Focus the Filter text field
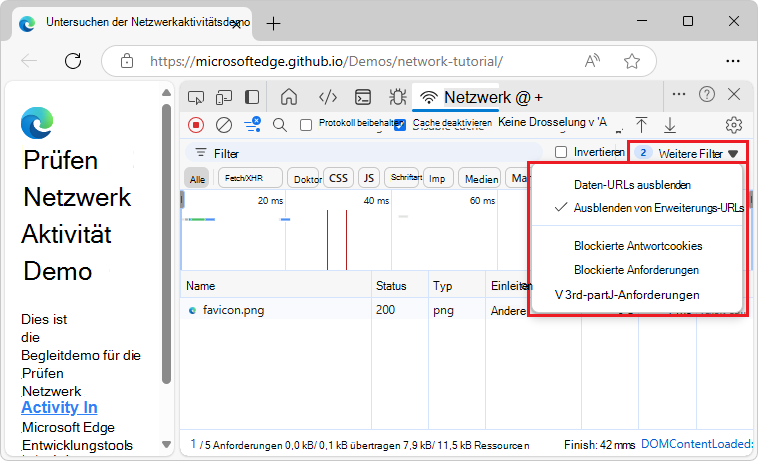 pyautogui.click(x=364, y=153)
